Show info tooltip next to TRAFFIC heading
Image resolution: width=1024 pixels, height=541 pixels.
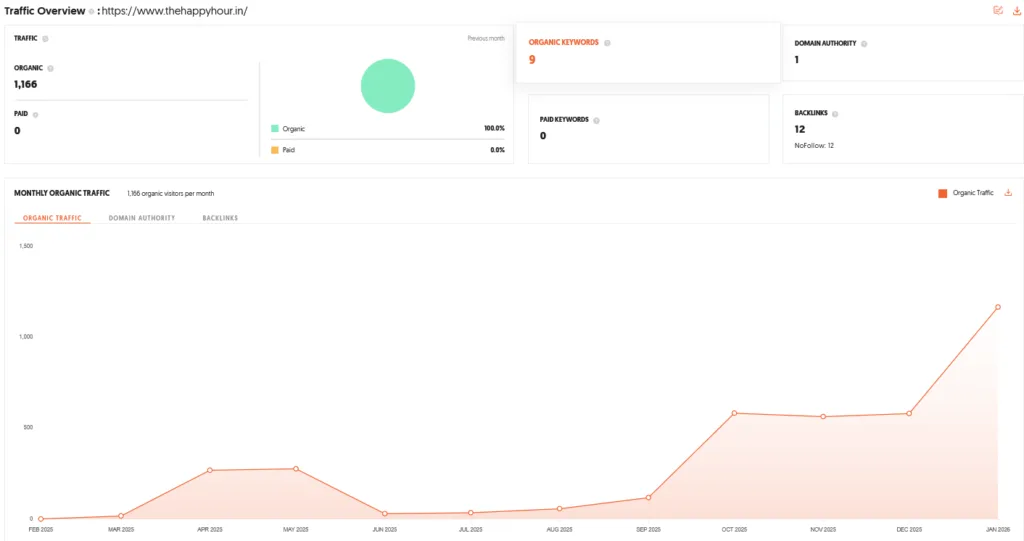pos(45,39)
